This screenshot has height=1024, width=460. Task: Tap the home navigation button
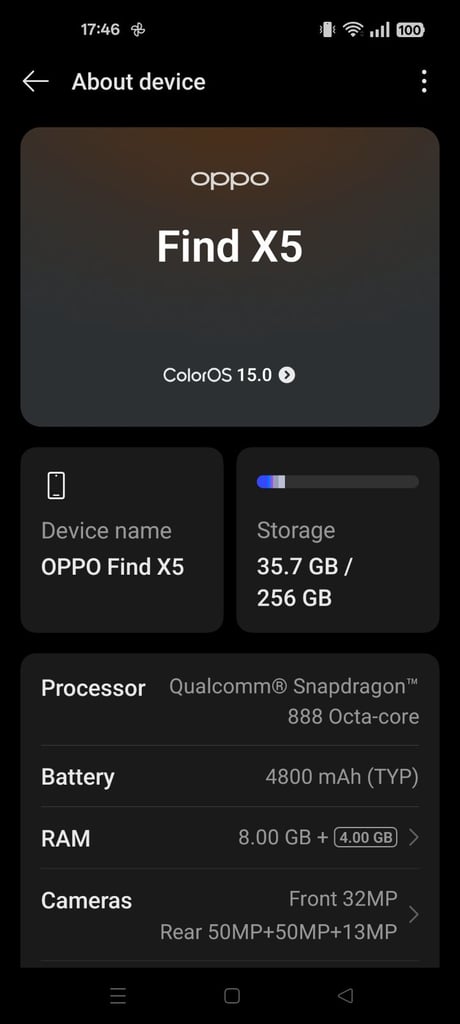pos(232,995)
